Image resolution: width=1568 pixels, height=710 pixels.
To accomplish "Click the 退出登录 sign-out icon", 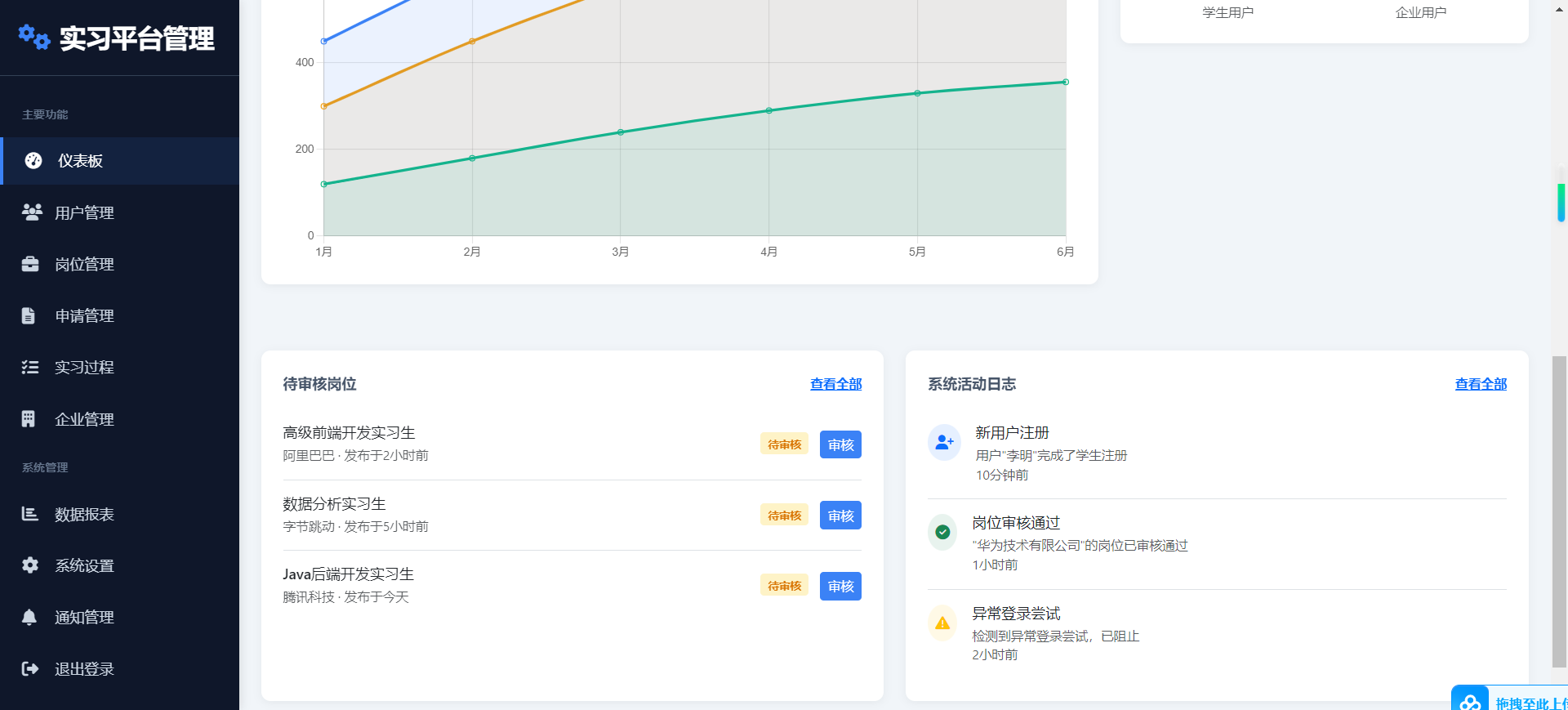I will (x=30, y=668).
